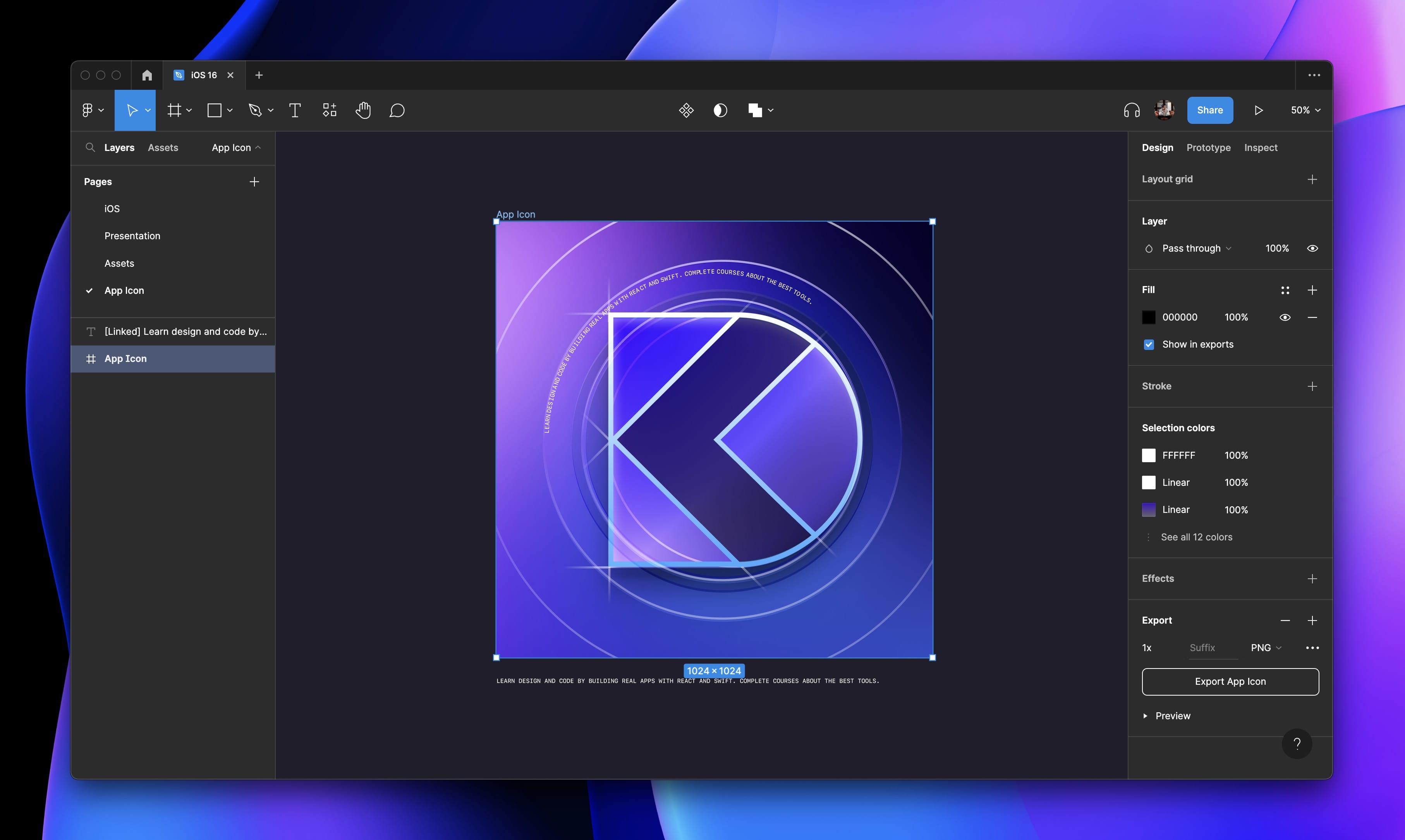Open the Assets panel tab

[163, 148]
